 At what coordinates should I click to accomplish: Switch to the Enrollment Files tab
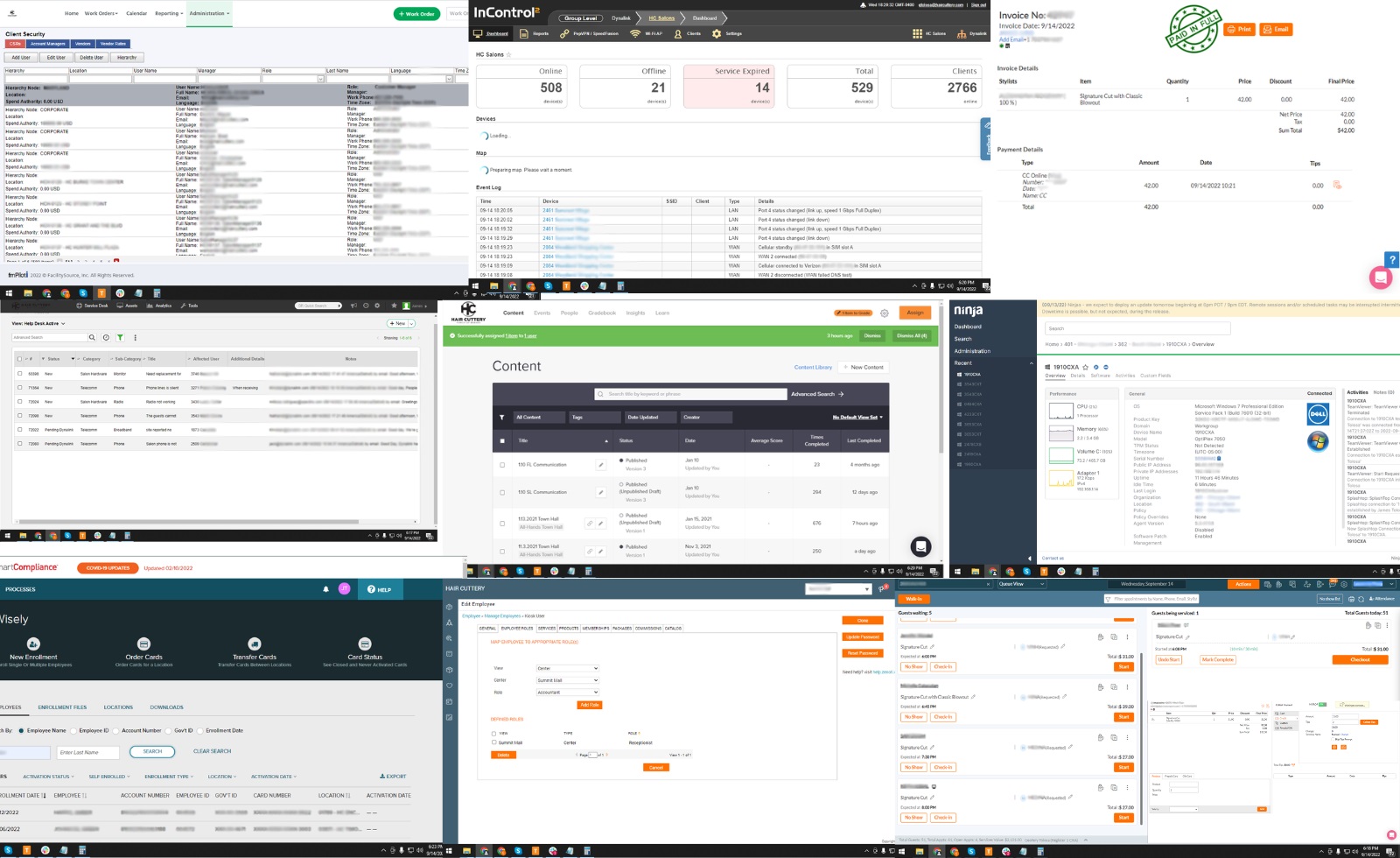tap(62, 707)
